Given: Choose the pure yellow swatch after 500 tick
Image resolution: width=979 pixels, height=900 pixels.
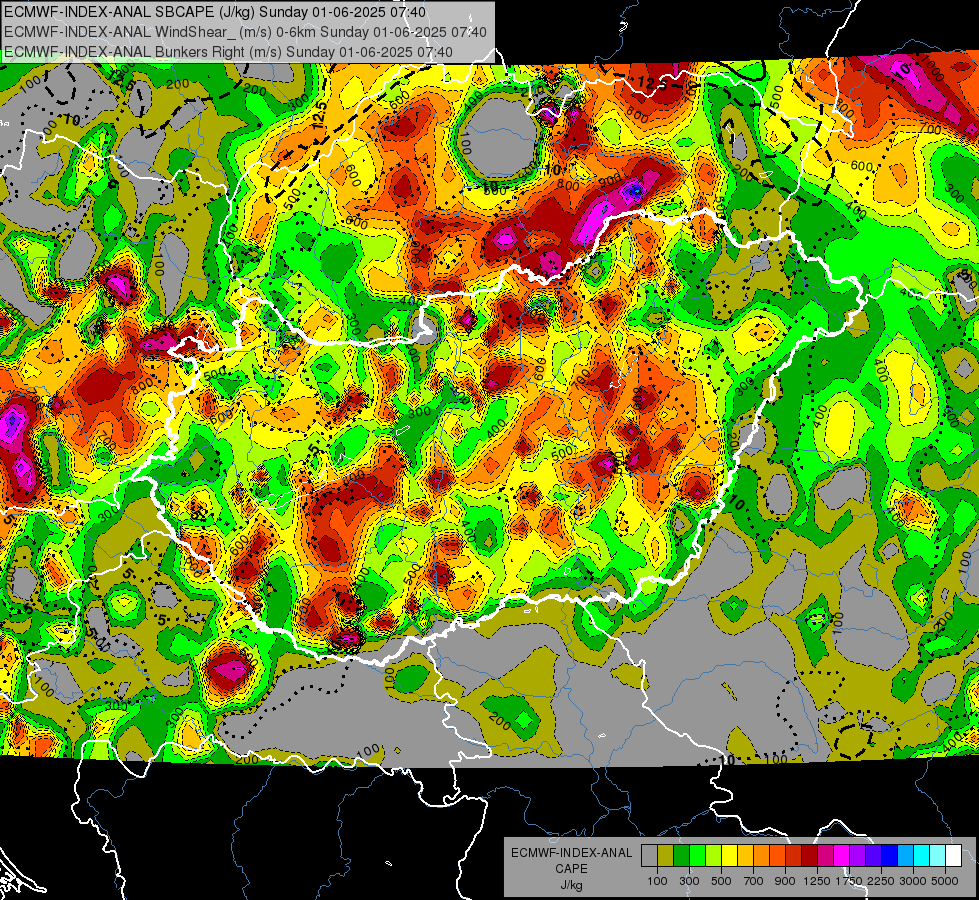Looking at the screenshot, I should point(729,855).
